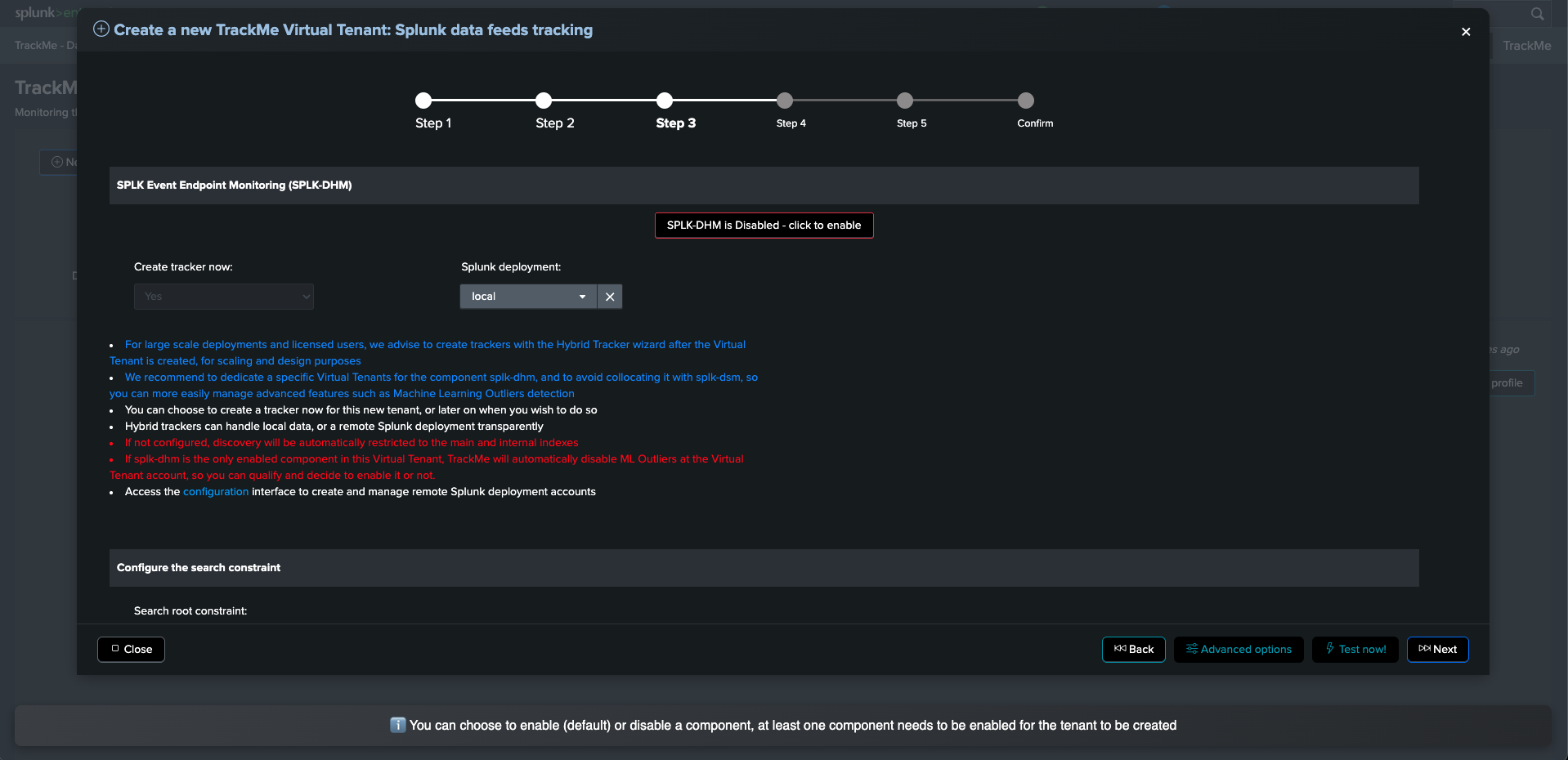Proceed with the Next button
The height and width of the screenshot is (760, 1568).
(1438, 650)
